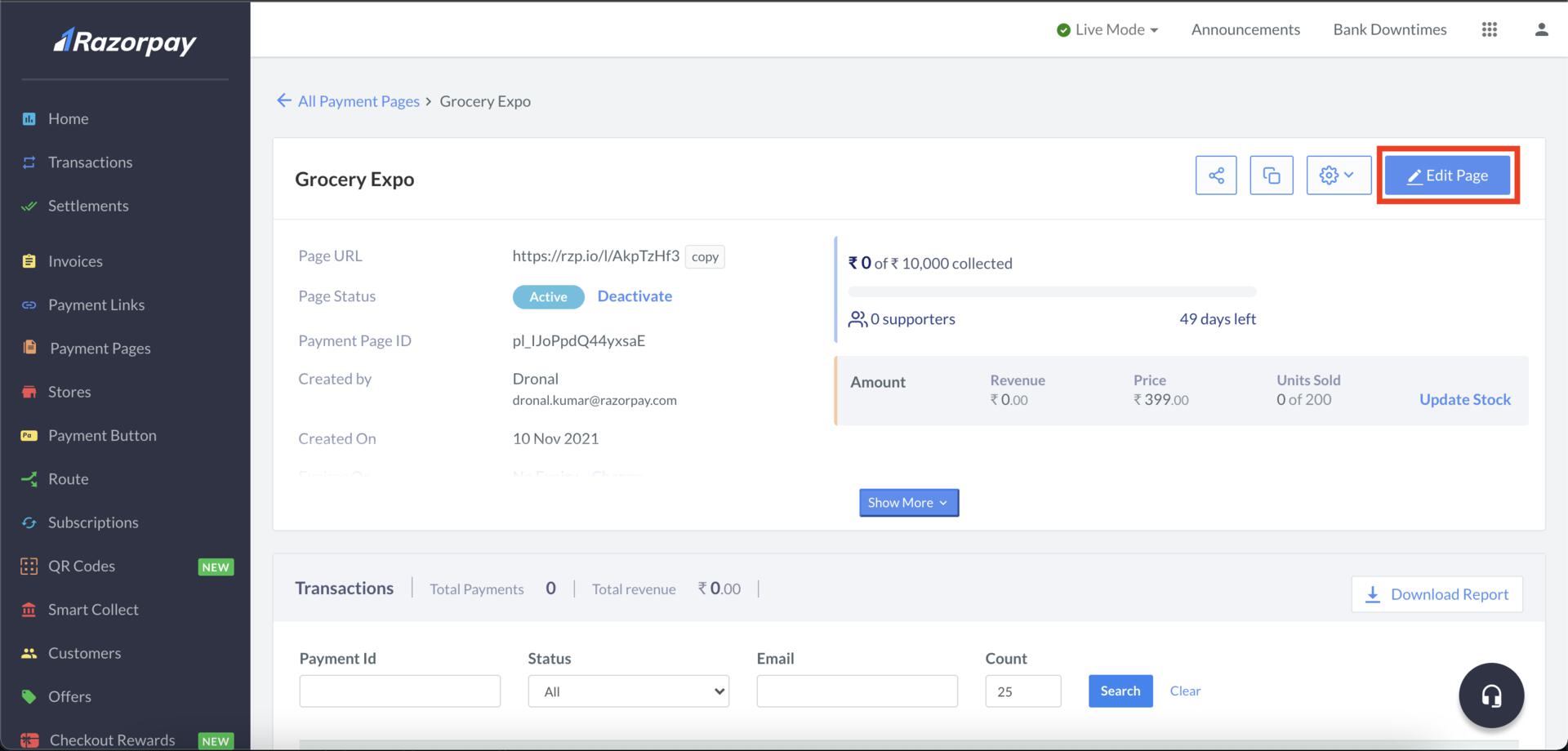Open the apps grid icon
Viewport: 1568px width, 751px height.
pyautogui.click(x=1490, y=29)
